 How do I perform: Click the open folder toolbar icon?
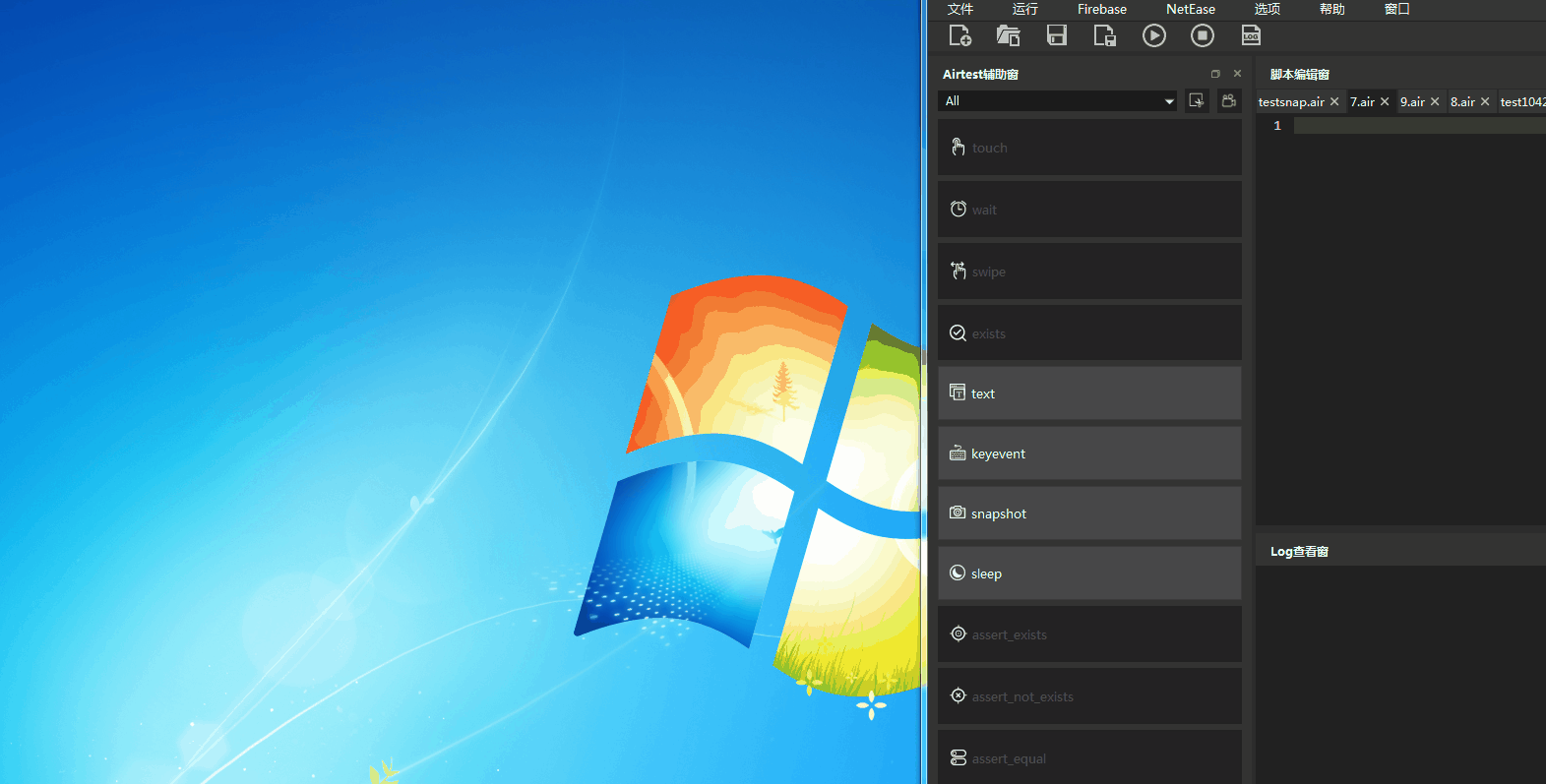(1008, 35)
